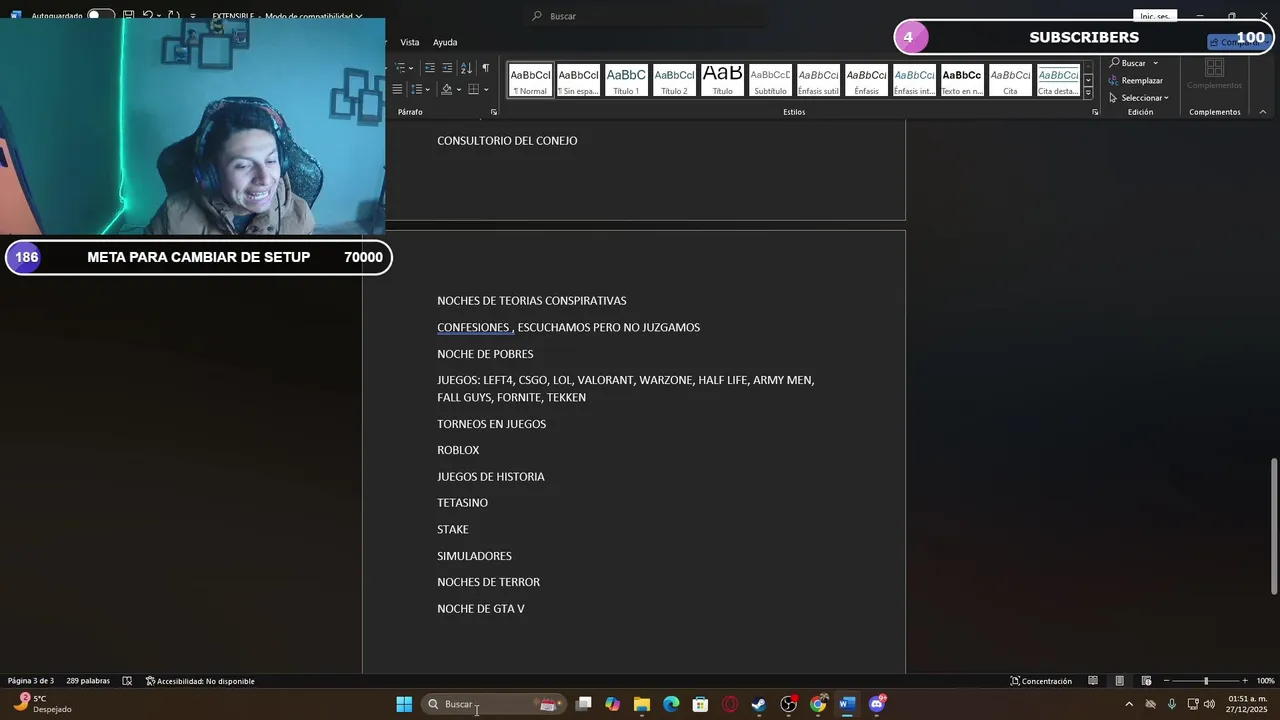Expand the multilevel list dropdown arrow
This screenshot has width=1280, height=720.
(411, 68)
